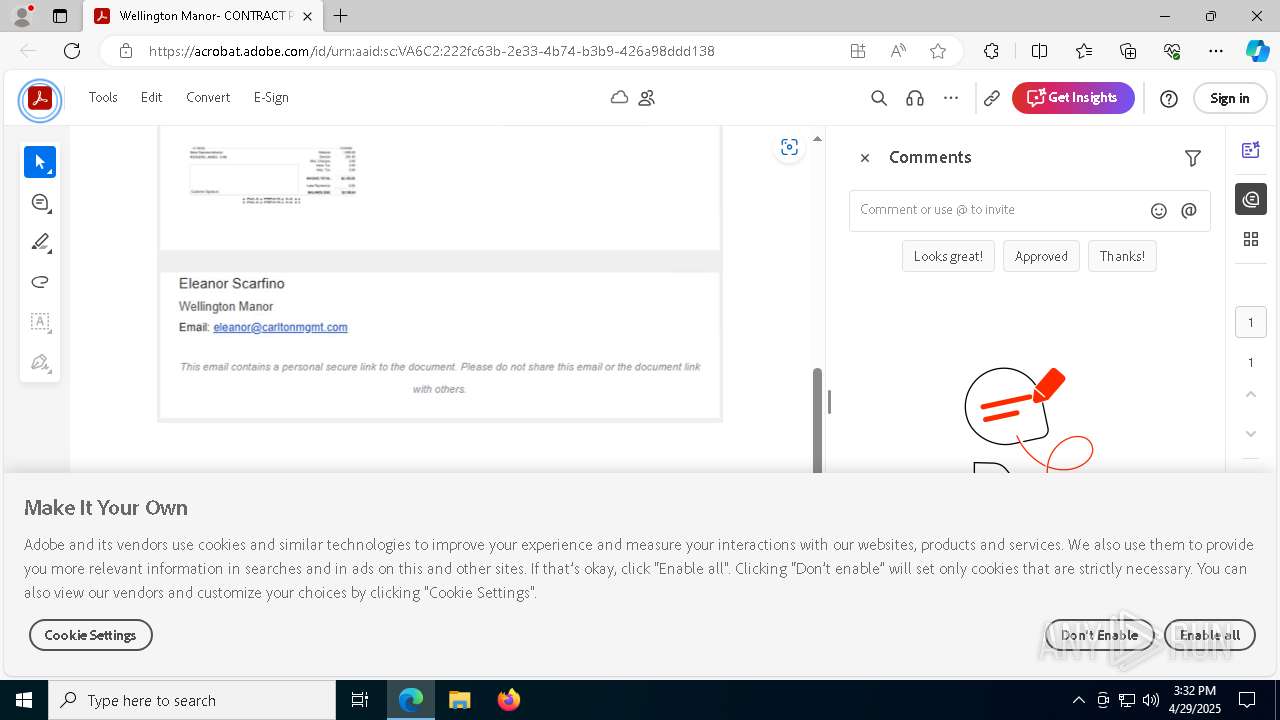The image size is (1280, 720).
Task: Launch Firefox from taskbar
Action: [x=509, y=700]
